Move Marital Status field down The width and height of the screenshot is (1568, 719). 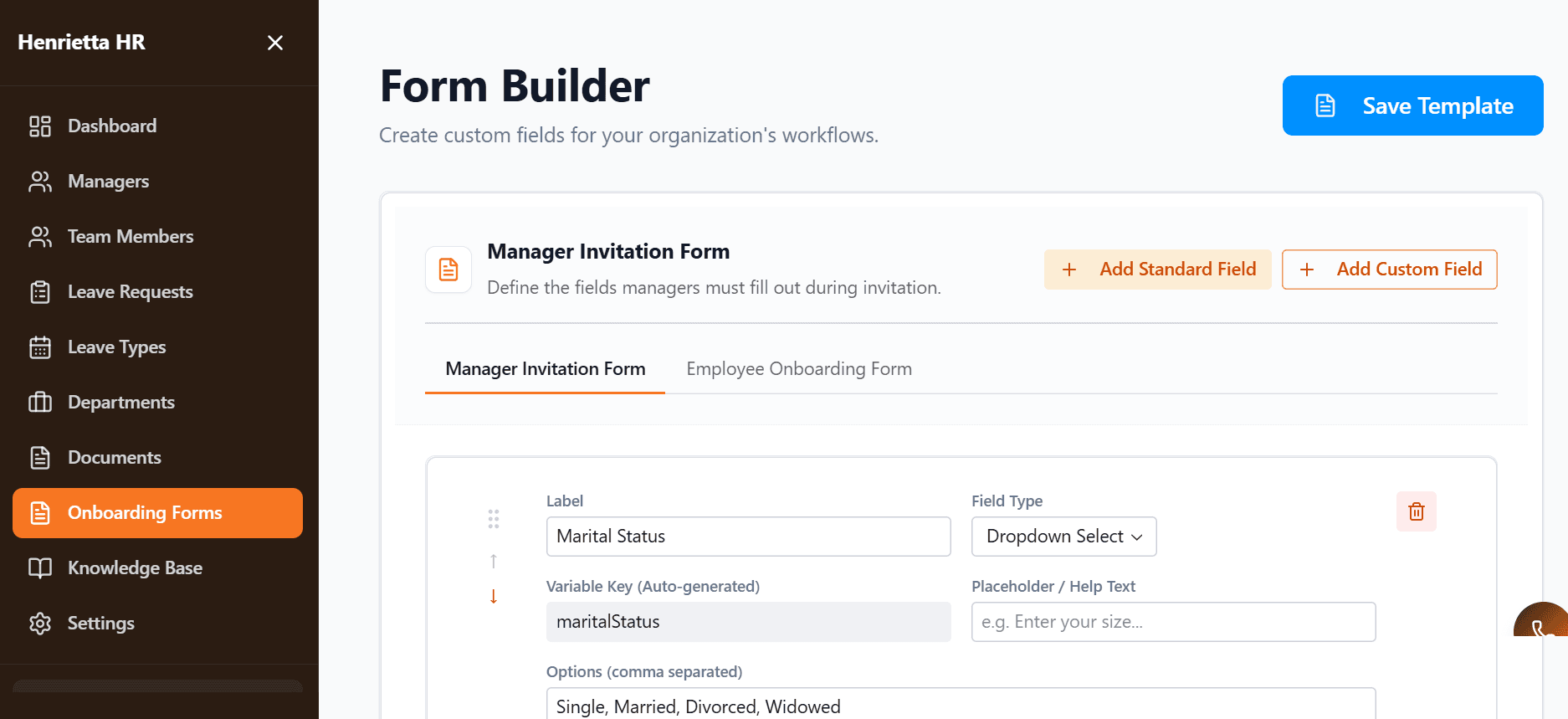[494, 596]
